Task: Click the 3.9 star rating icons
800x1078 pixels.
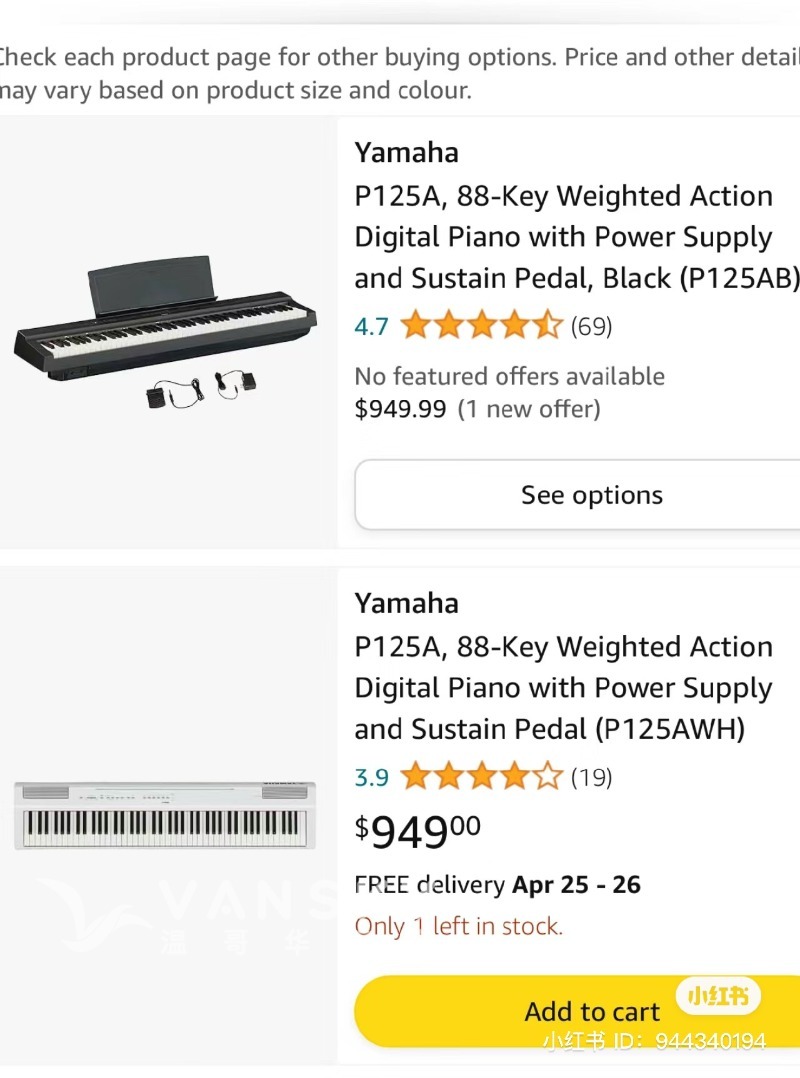Action: coord(481,777)
